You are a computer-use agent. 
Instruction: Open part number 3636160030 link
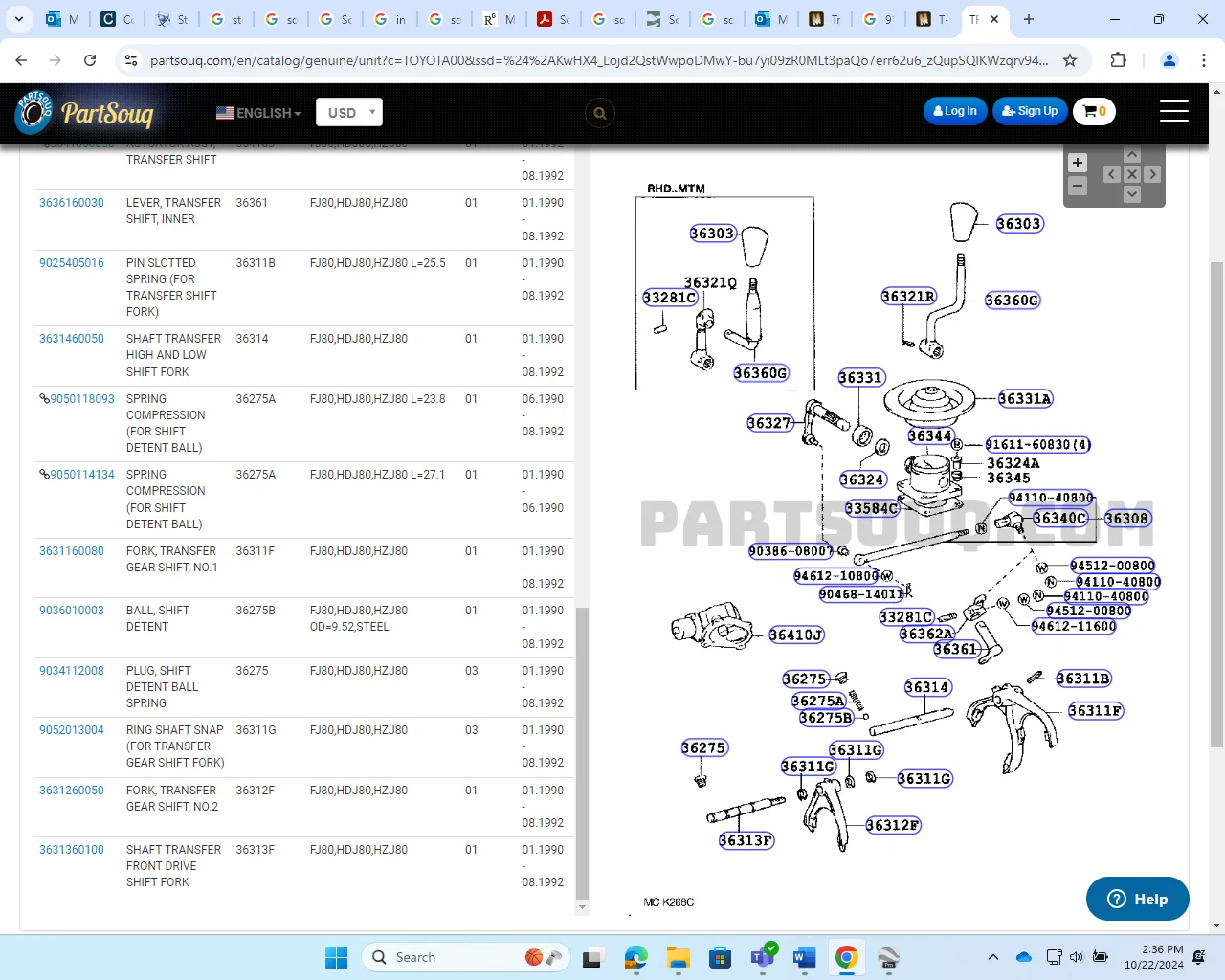click(72, 203)
